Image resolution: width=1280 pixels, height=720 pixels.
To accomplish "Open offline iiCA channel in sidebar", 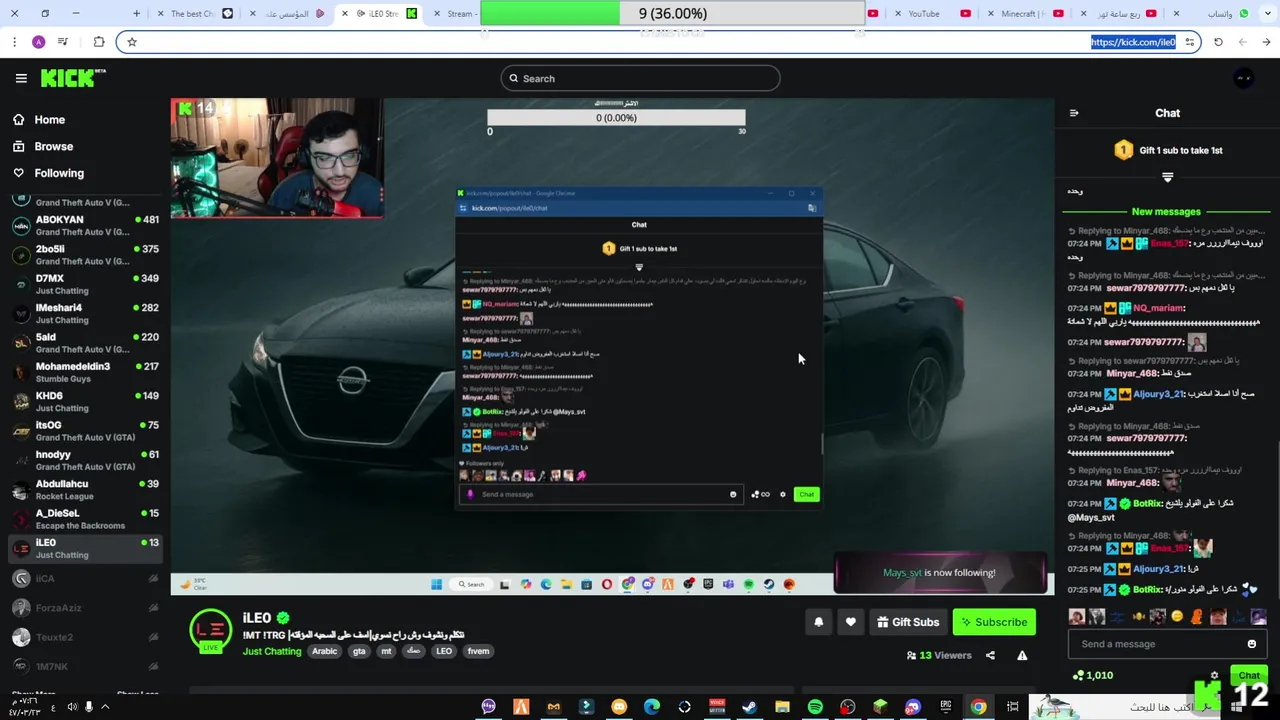I will 85,578.
